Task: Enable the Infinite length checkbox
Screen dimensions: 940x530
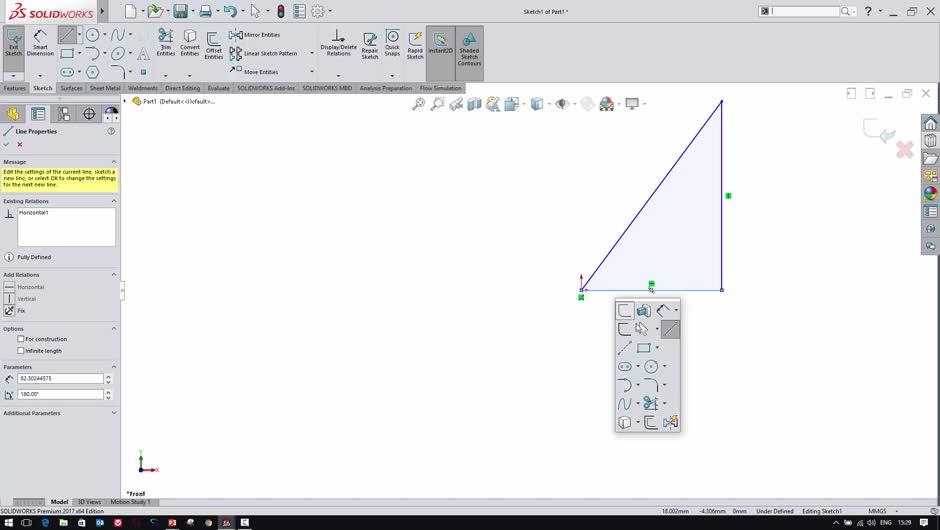Action: tap(20, 350)
